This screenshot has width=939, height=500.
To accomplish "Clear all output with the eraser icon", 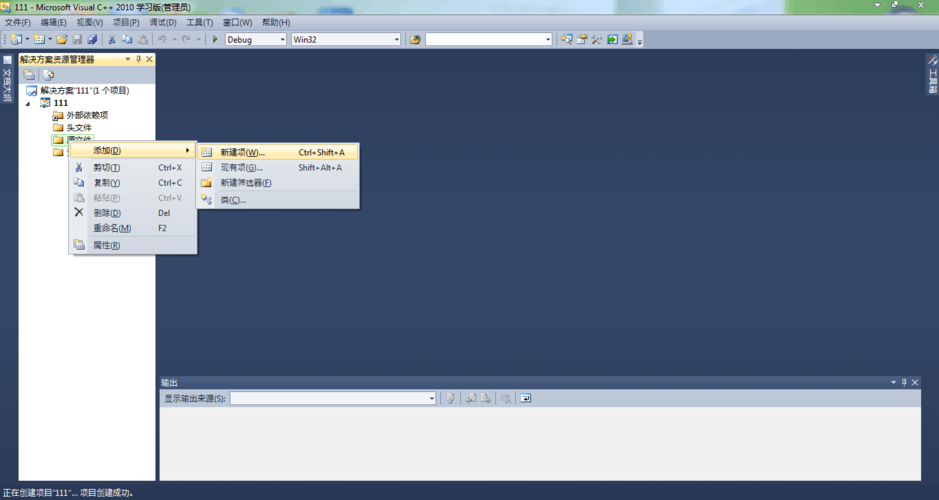I will click(506, 398).
